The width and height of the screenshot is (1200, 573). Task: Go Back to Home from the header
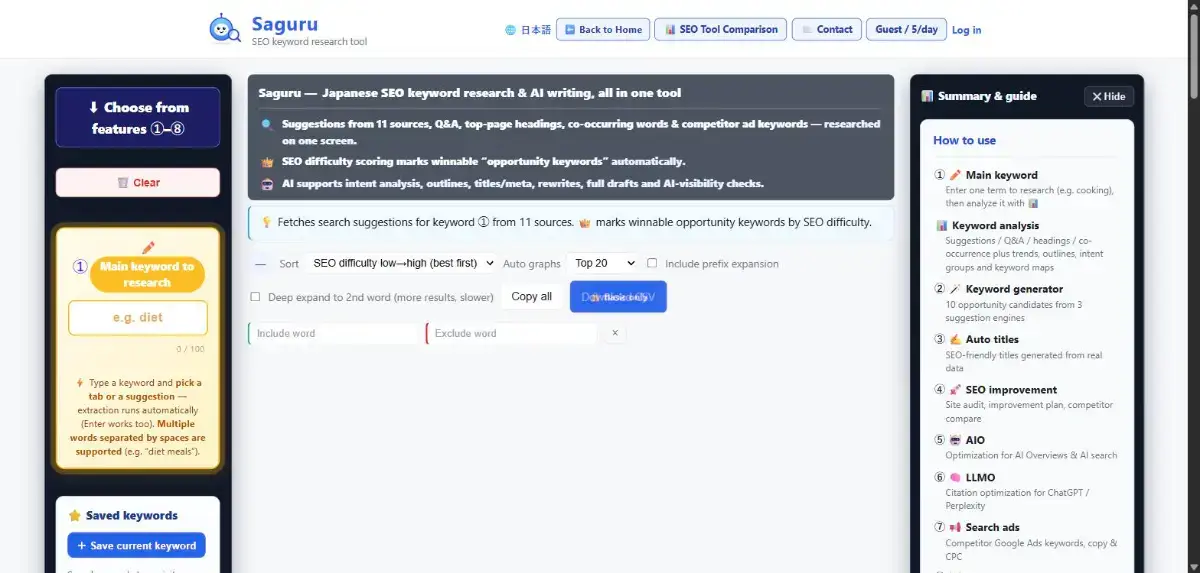pos(603,29)
